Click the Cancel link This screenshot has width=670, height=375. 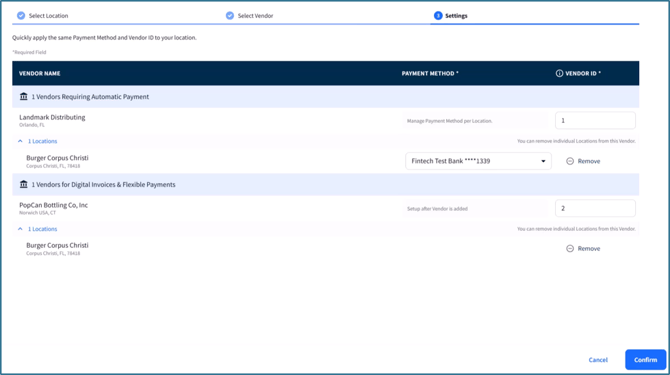[598, 360]
